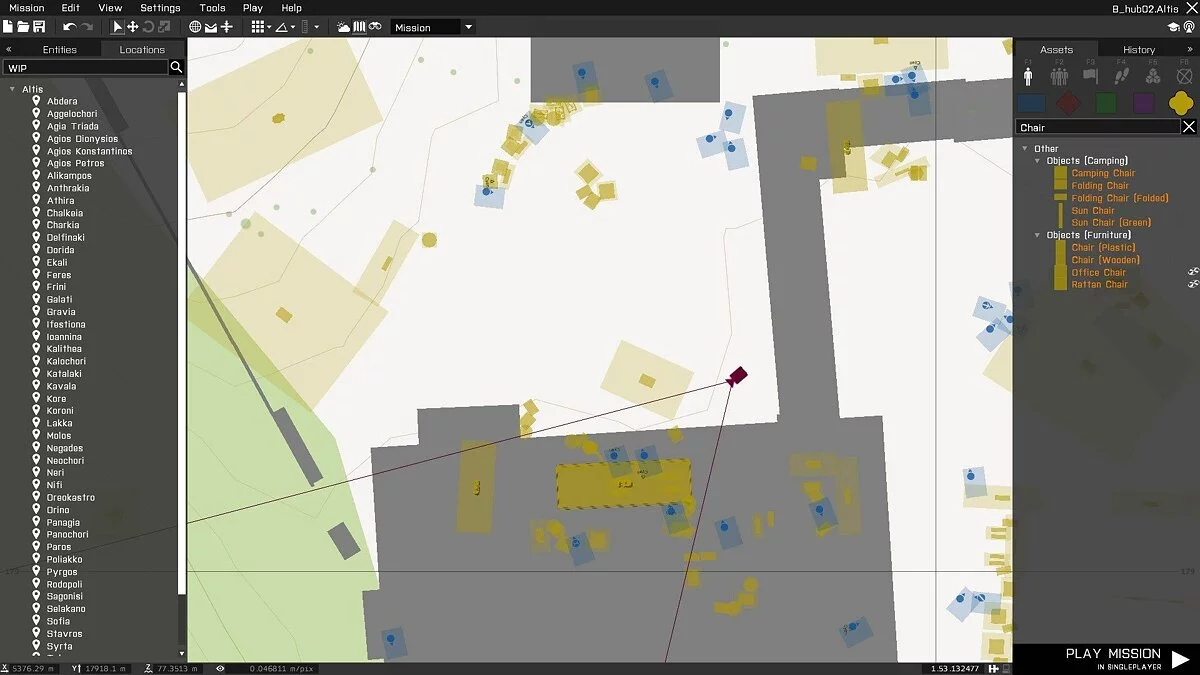Toggle the grid snapping toolbar option
This screenshot has height=675, width=1200.
(x=259, y=27)
